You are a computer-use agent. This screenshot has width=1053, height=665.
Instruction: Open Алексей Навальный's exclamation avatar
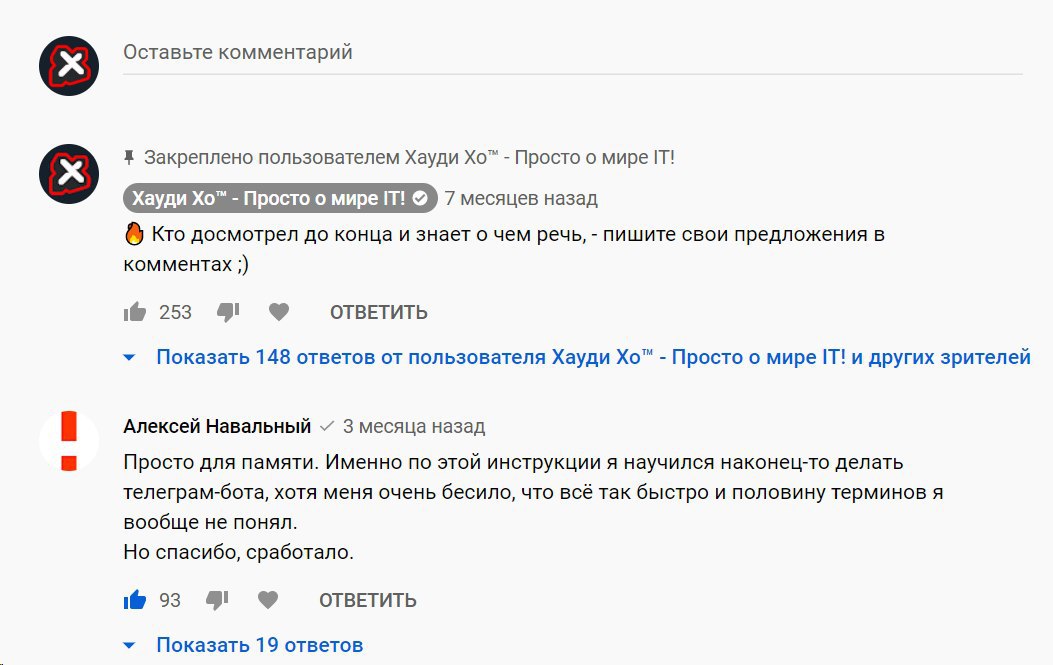tap(69, 441)
